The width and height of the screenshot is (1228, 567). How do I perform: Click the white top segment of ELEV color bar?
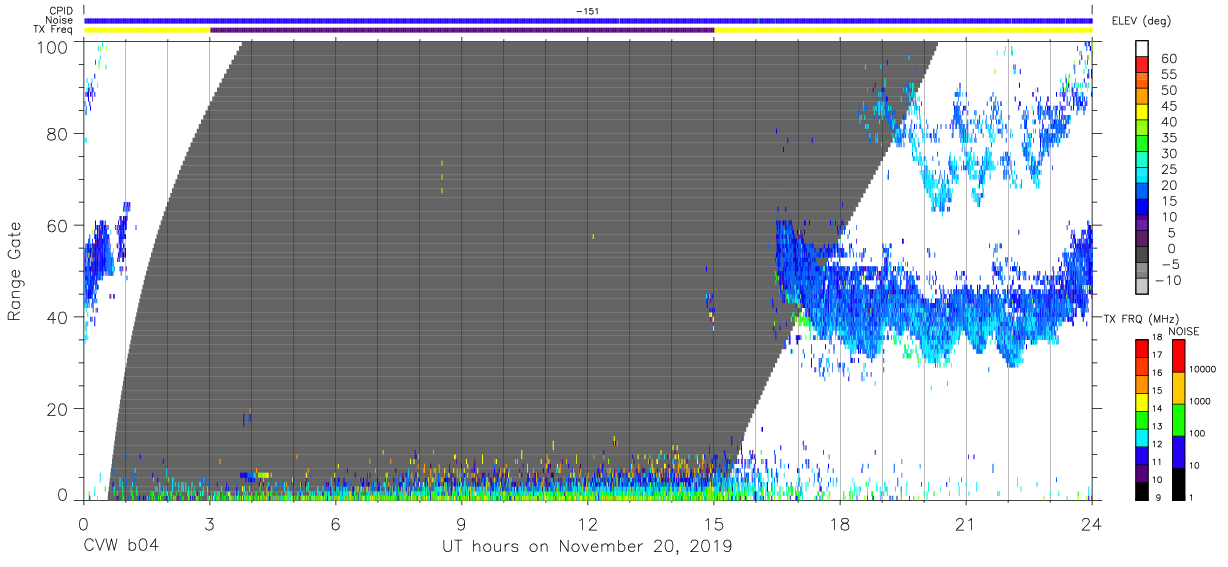click(x=1142, y=49)
